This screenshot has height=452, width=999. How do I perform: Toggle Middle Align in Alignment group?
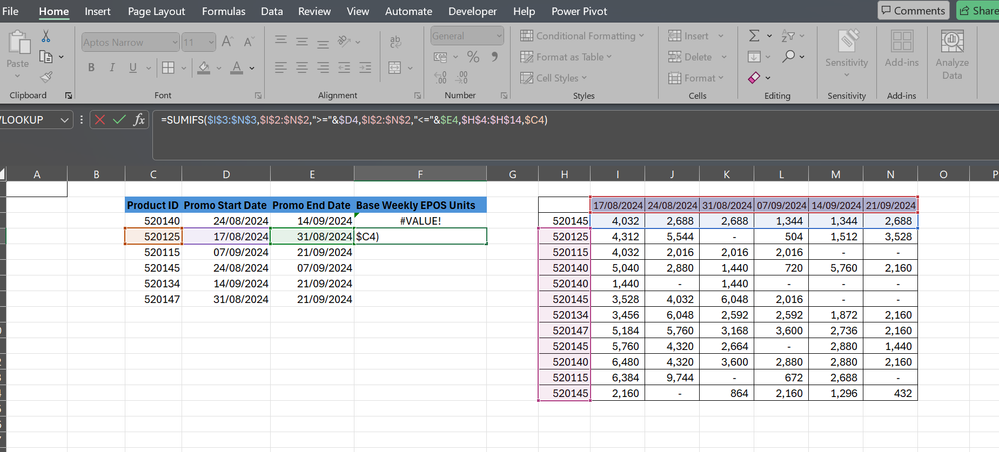(x=302, y=40)
